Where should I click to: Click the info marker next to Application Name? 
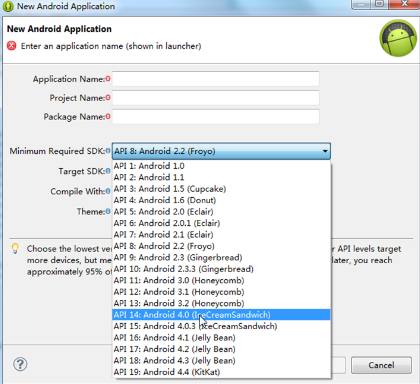(108, 79)
